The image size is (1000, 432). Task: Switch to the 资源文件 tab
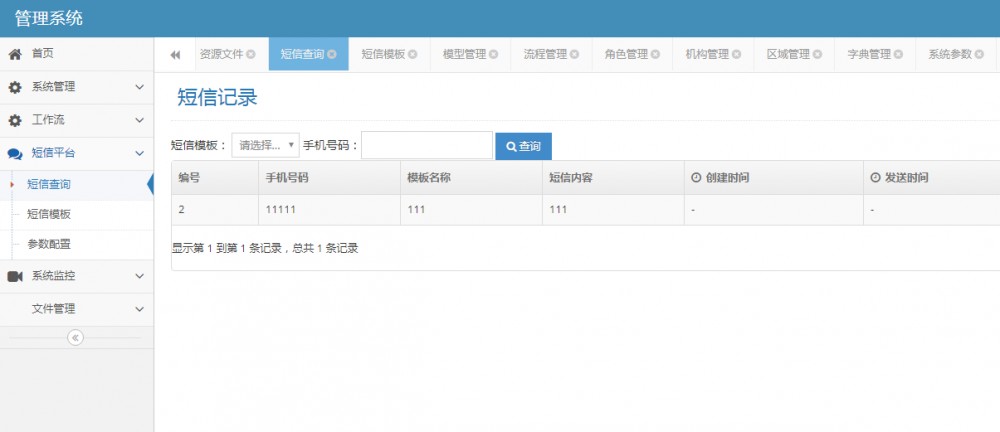pyautogui.click(x=221, y=54)
